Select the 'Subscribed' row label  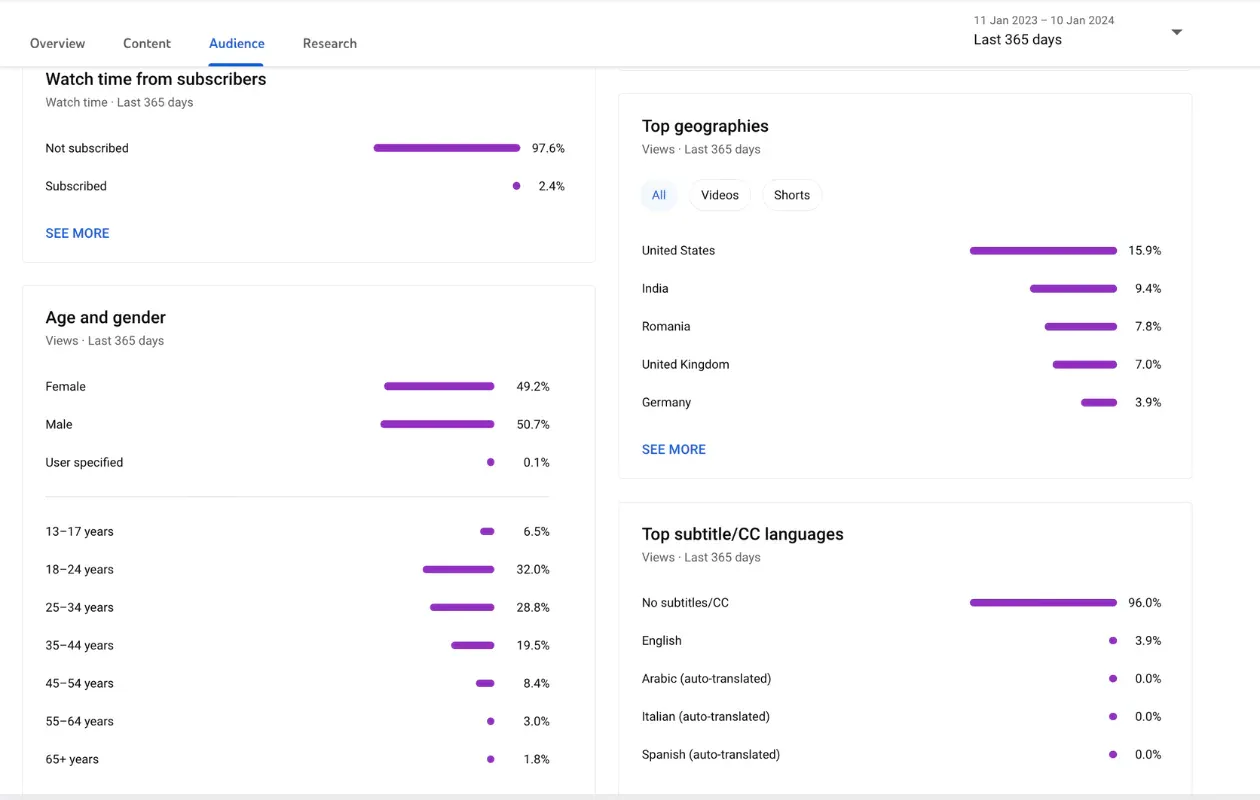point(76,186)
